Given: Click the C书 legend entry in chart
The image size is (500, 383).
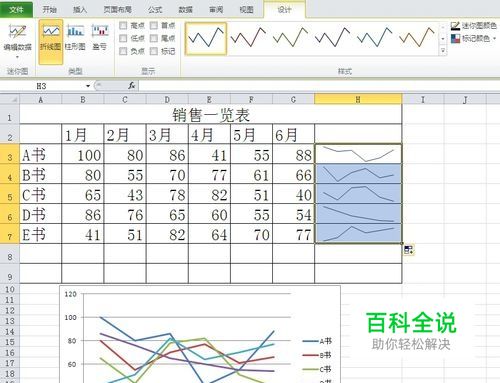Looking at the screenshot, I should coord(317,369).
